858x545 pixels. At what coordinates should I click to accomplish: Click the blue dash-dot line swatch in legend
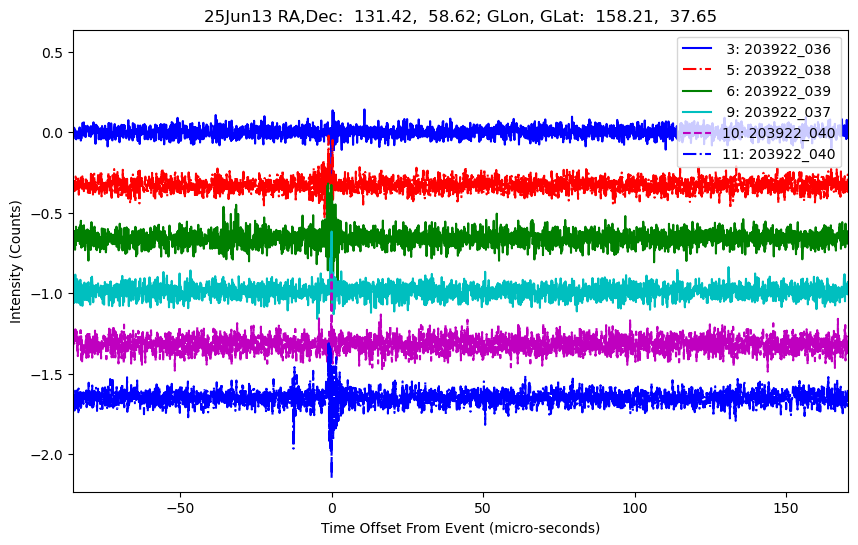click(x=697, y=153)
